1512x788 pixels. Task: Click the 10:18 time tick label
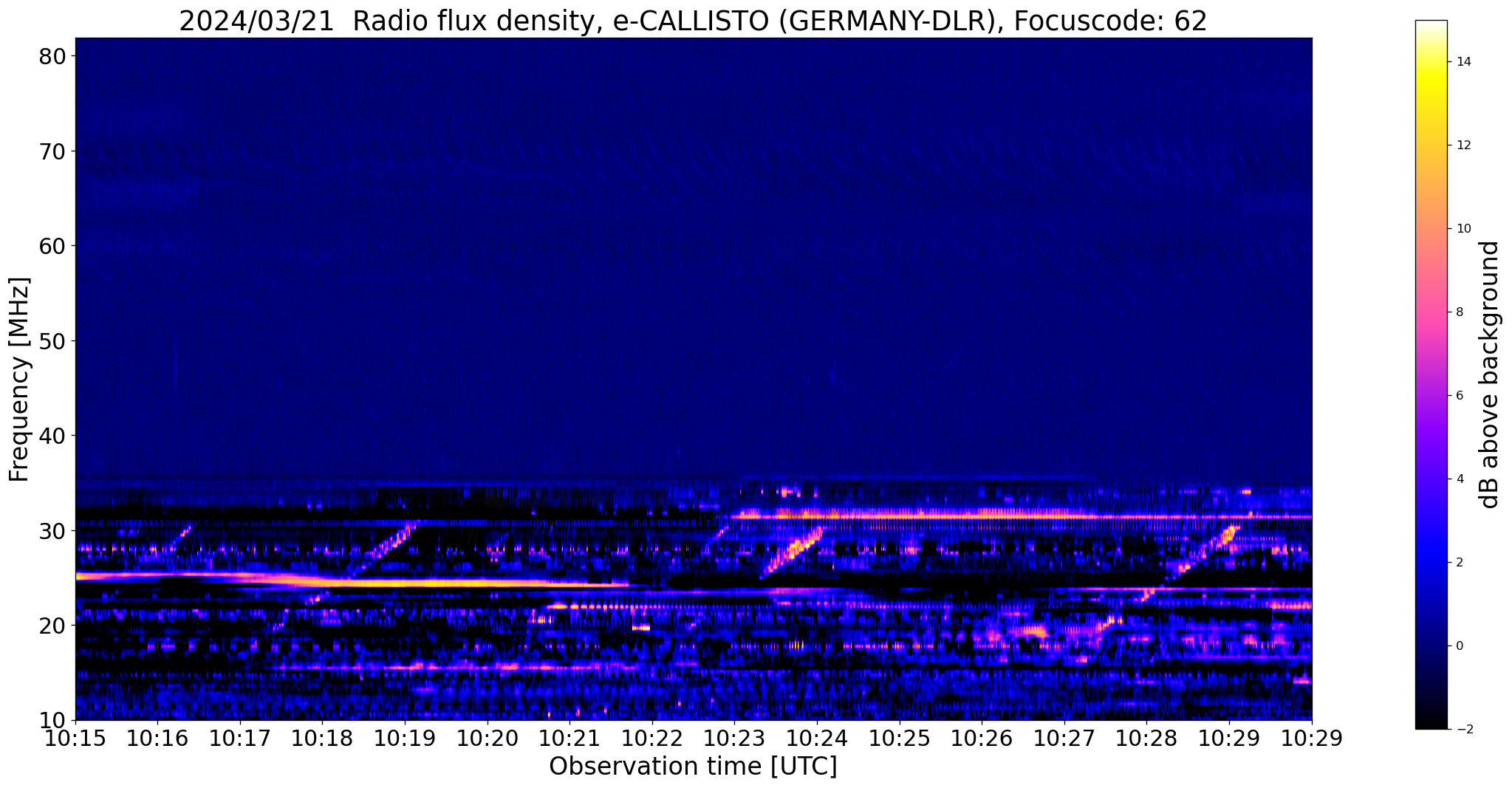pyautogui.click(x=322, y=739)
